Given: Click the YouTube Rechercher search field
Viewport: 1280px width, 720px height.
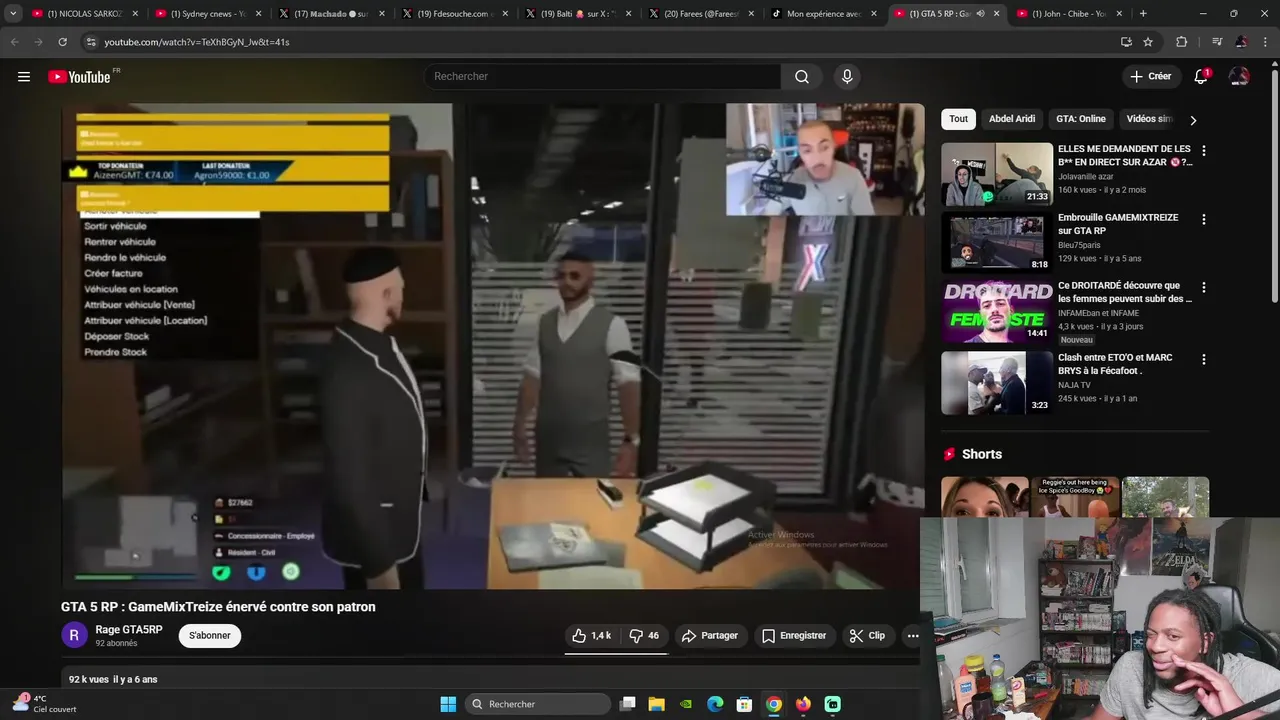Looking at the screenshot, I should (603, 77).
